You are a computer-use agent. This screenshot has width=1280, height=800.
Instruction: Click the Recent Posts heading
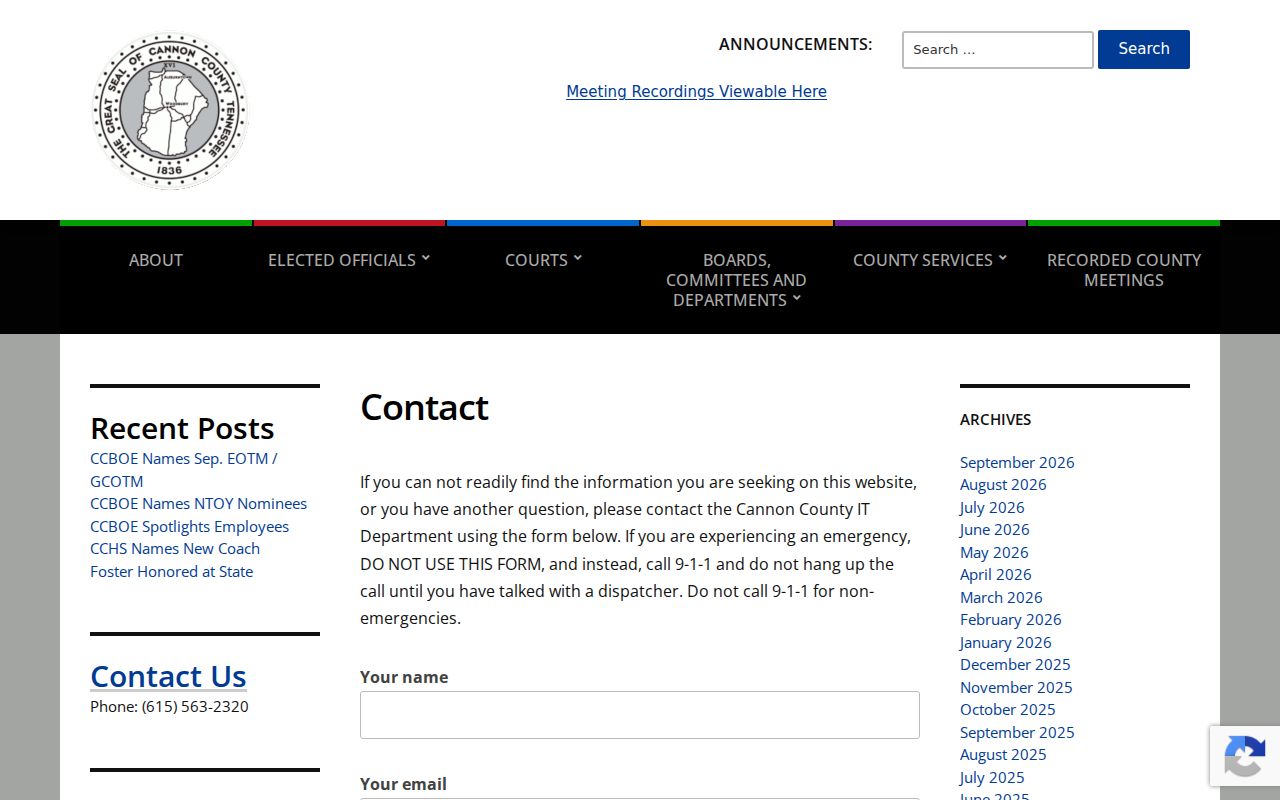182,428
